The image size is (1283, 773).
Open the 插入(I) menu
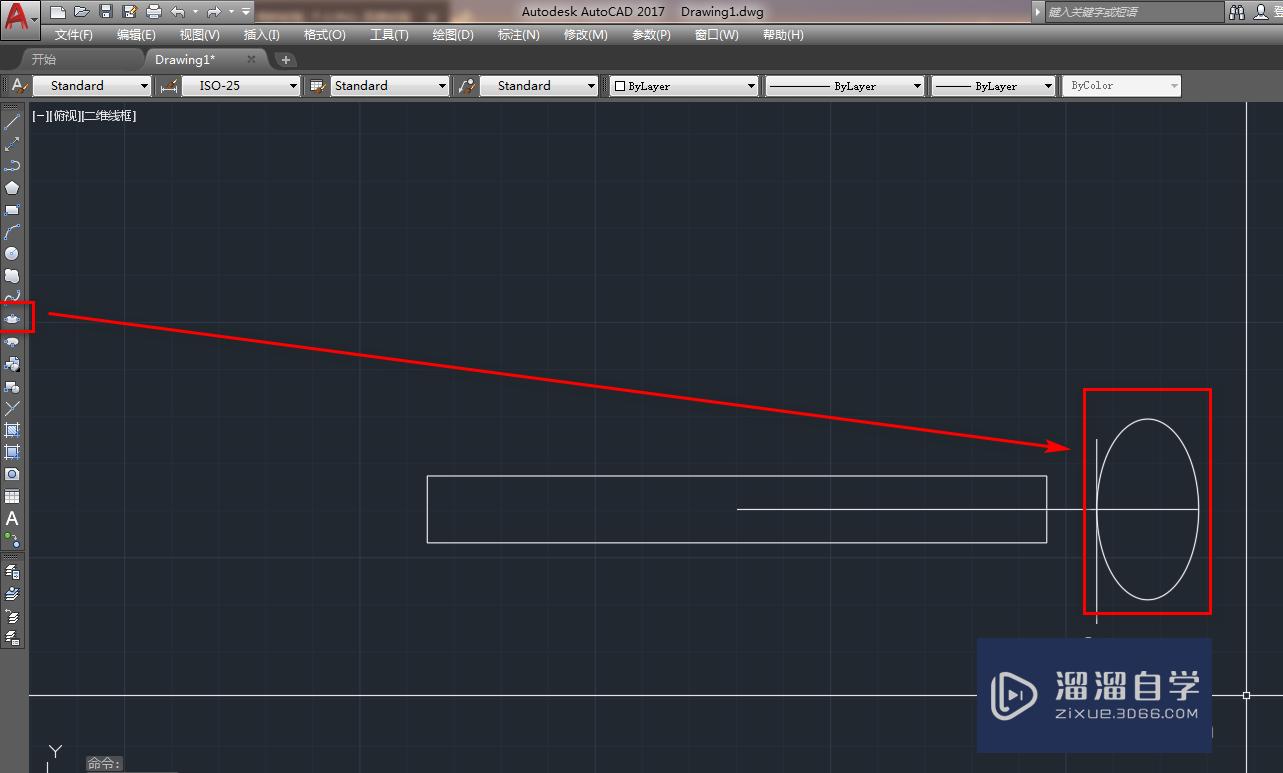(x=262, y=35)
